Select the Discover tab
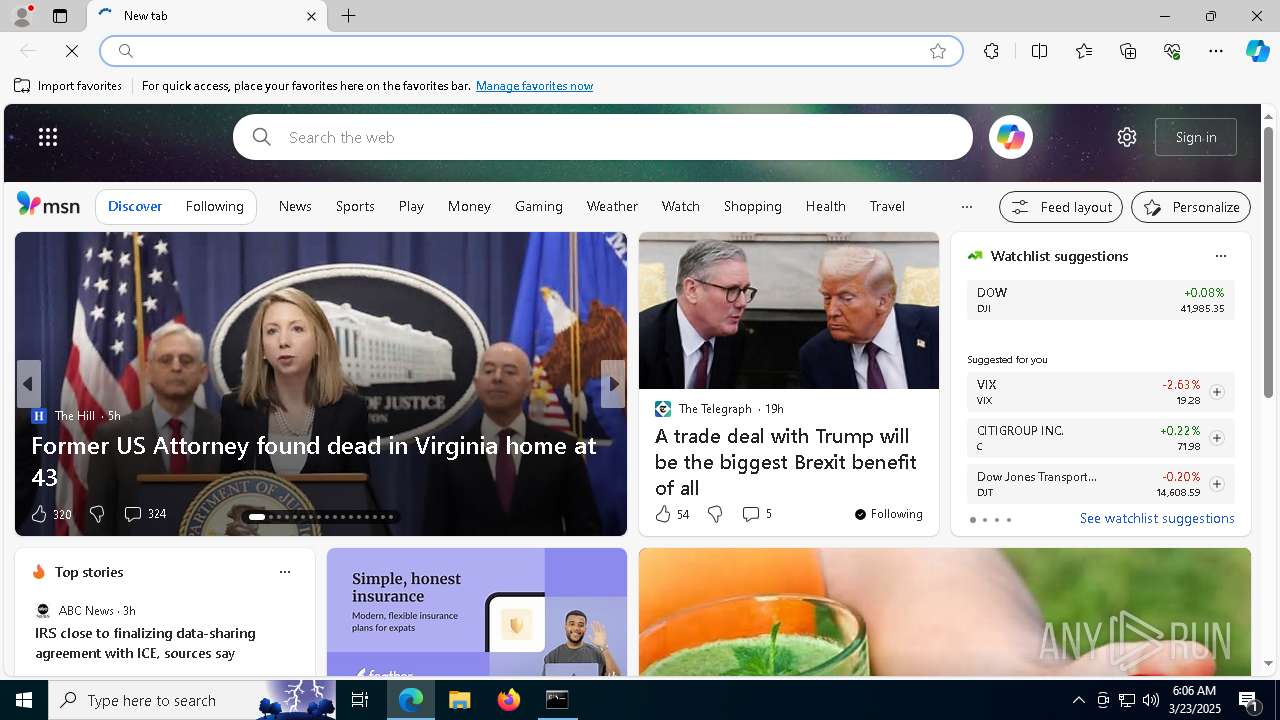 click(135, 206)
